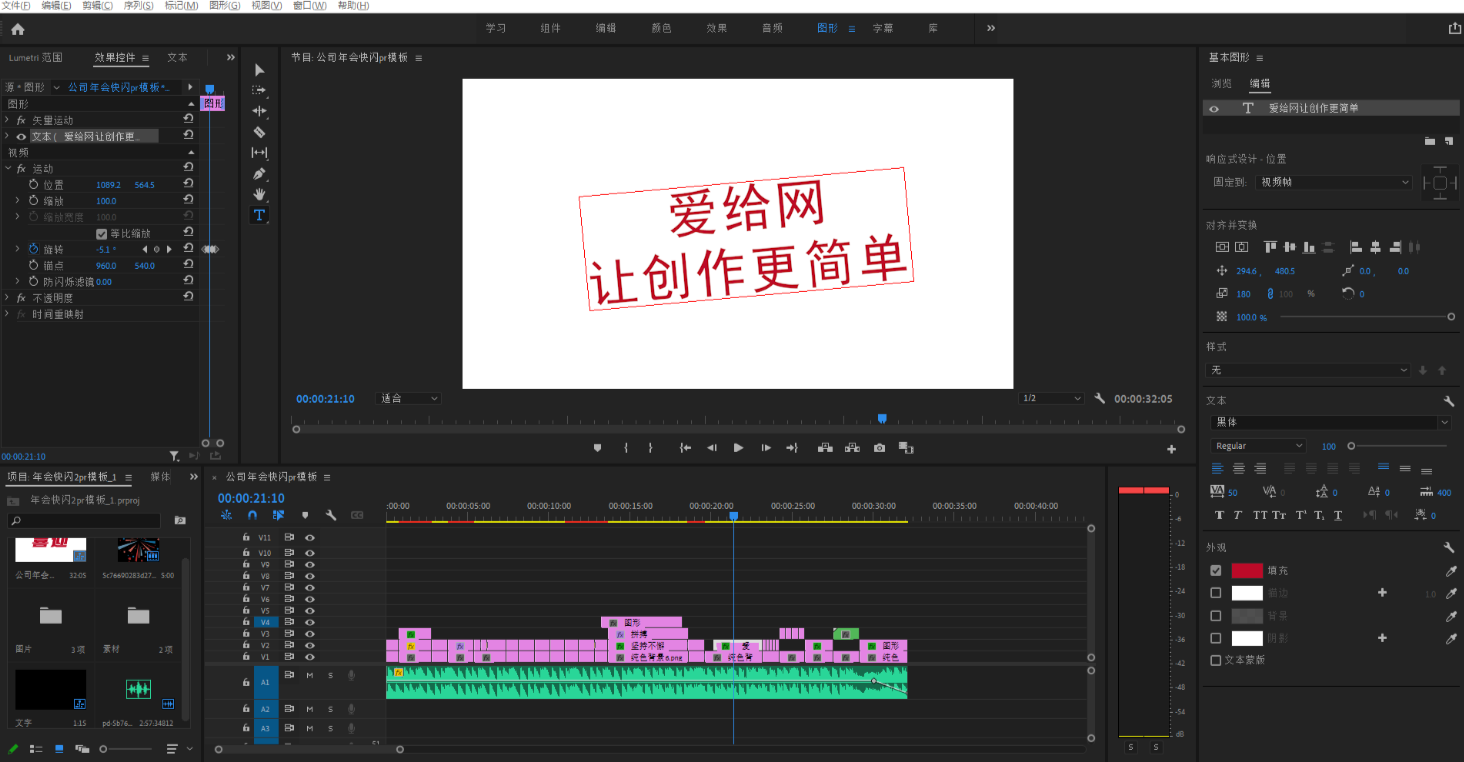Viewport: 1464px width, 762px height.
Task: Apply faux italic text style
Action: click(1237, 515)
